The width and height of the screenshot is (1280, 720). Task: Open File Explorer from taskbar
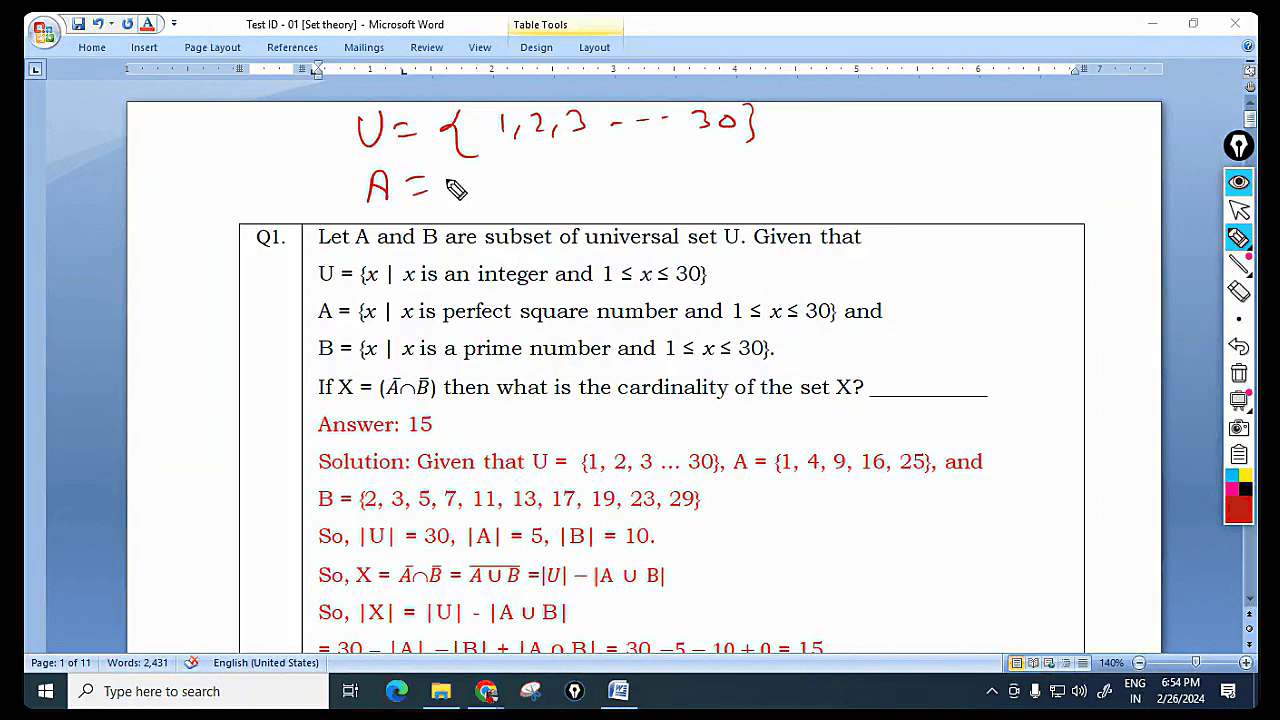(x=441, y=691)
